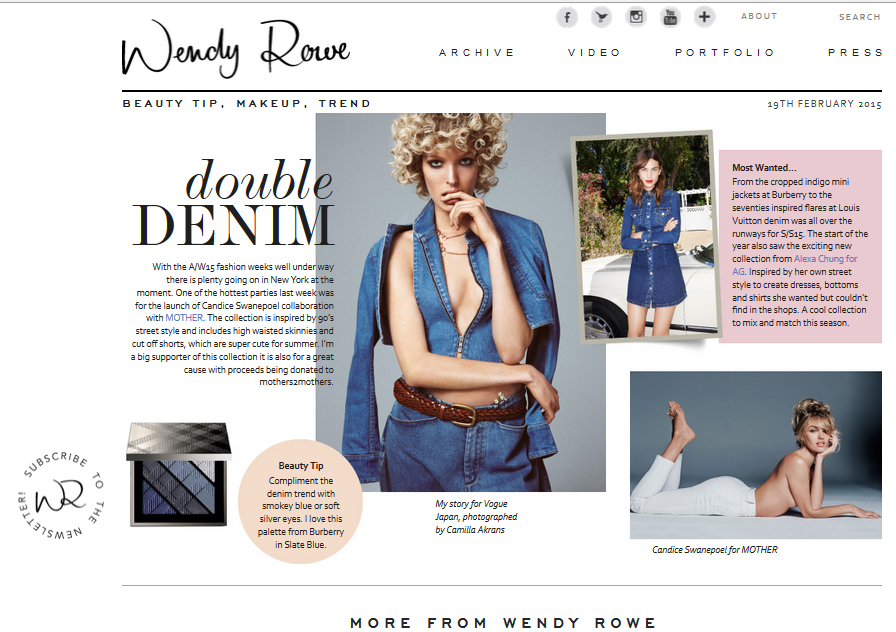896x632 pixels.
Task: Click the 'MORE FROM WENDY ROWE' heading
Action: pos(503,622)
